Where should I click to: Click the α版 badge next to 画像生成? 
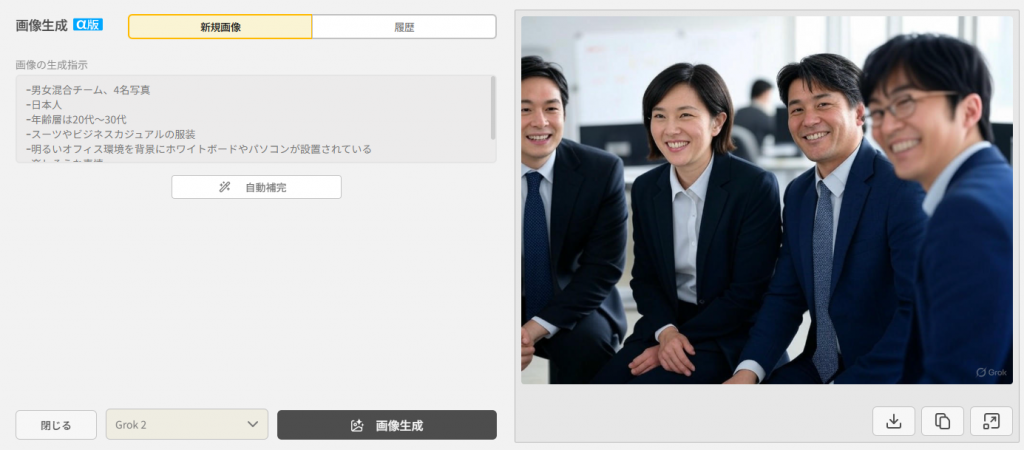(x=88, y=25)
